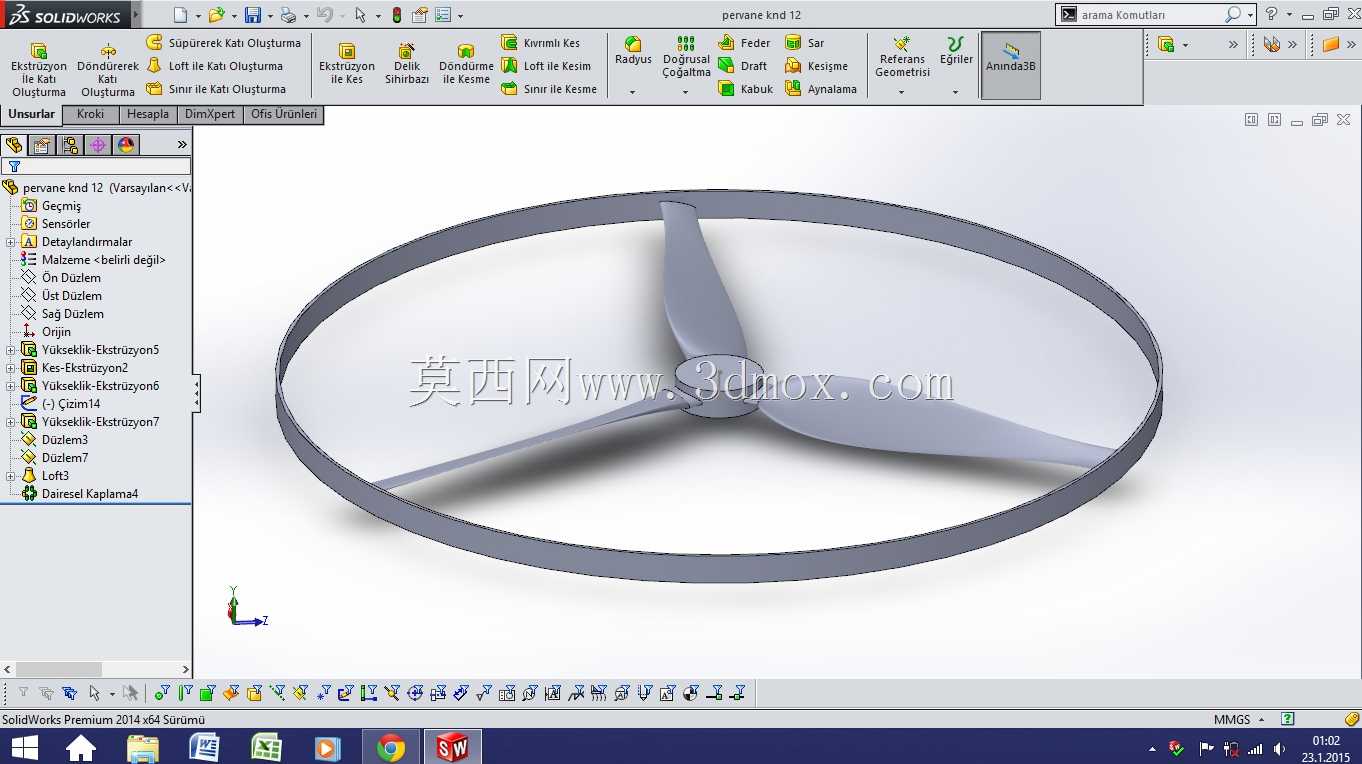Viewport: 1362px width, 764px height.
Task: Save the part with the floppy disk icon
Action: pos(253,15)
